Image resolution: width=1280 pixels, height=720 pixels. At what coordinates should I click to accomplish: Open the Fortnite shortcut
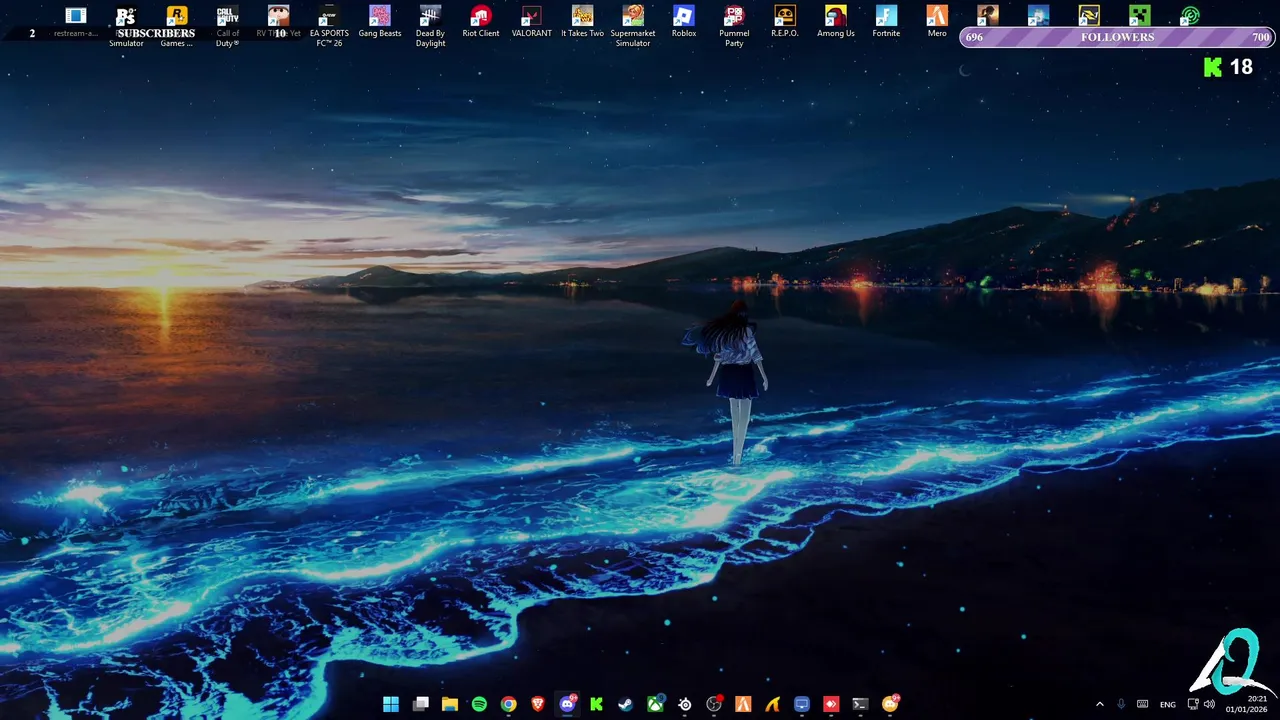[886, 22]
